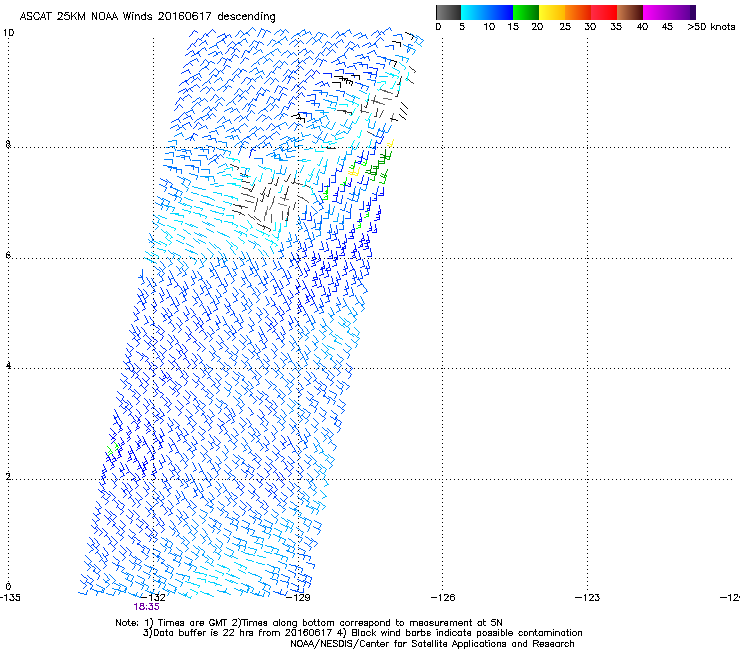740x650 pixels.
Task: Click the green wind barbs near latitude 2.5
Action: tap(113, 448)
